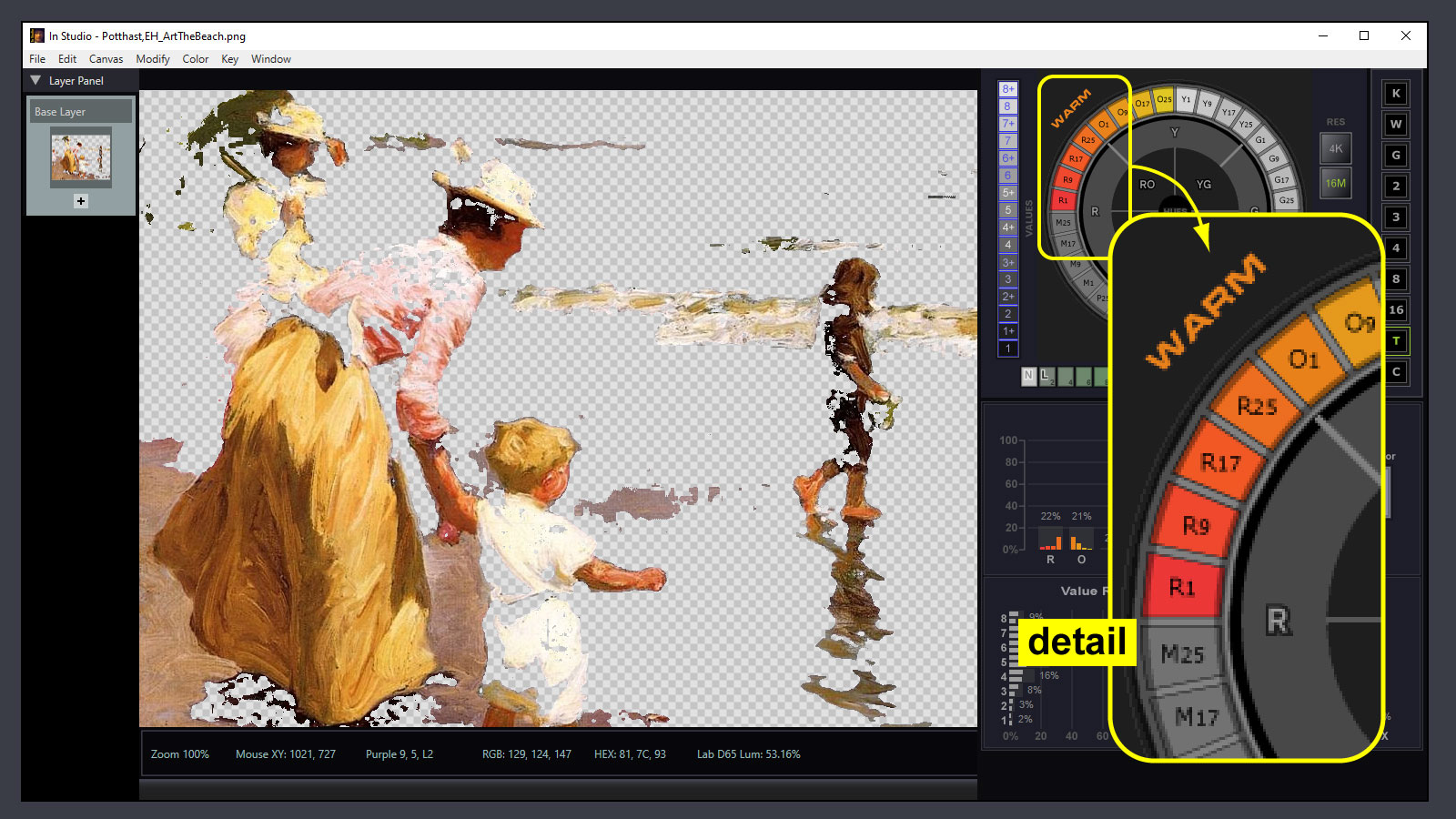Select the small R25 hue segment on wheel

pyautogui.click(x=1088, y=140)
